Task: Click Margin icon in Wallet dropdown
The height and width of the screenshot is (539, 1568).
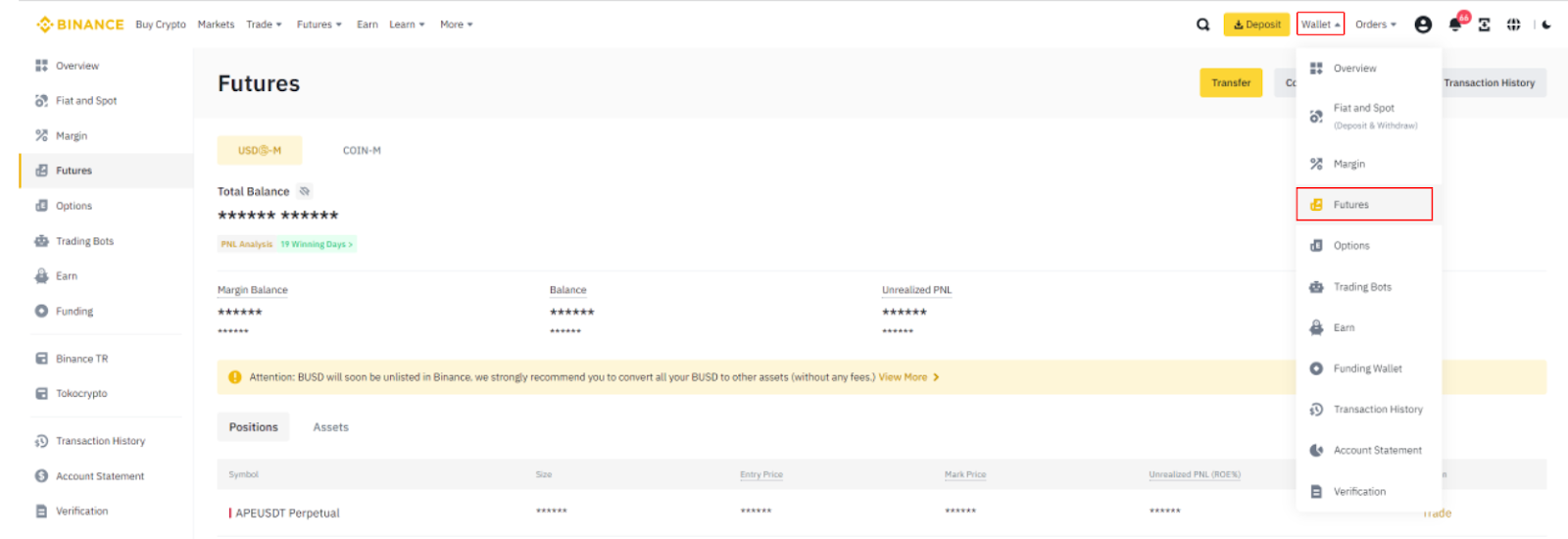Action: click(1316, 164)
